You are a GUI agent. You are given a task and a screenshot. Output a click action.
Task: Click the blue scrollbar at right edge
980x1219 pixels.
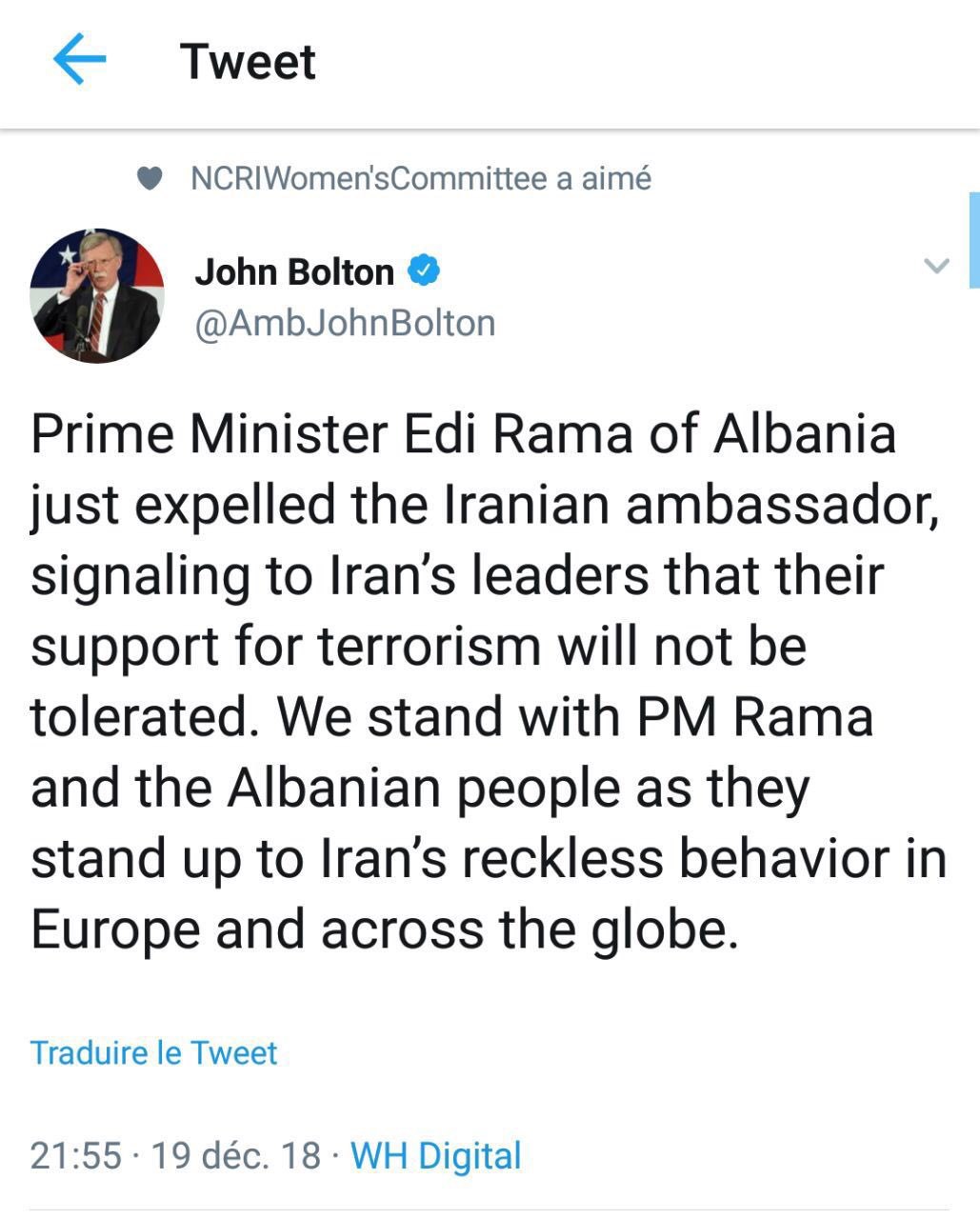[x=973, y=240]
